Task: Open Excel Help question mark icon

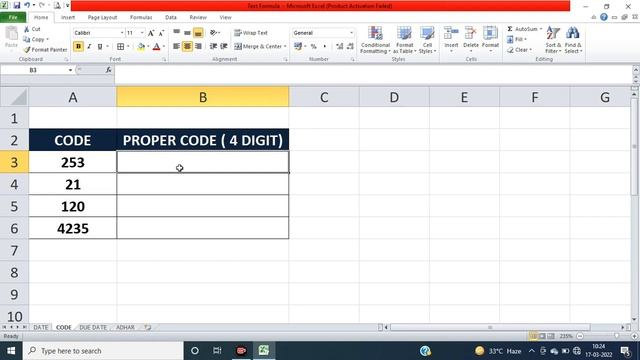Action: pos(604,17)
